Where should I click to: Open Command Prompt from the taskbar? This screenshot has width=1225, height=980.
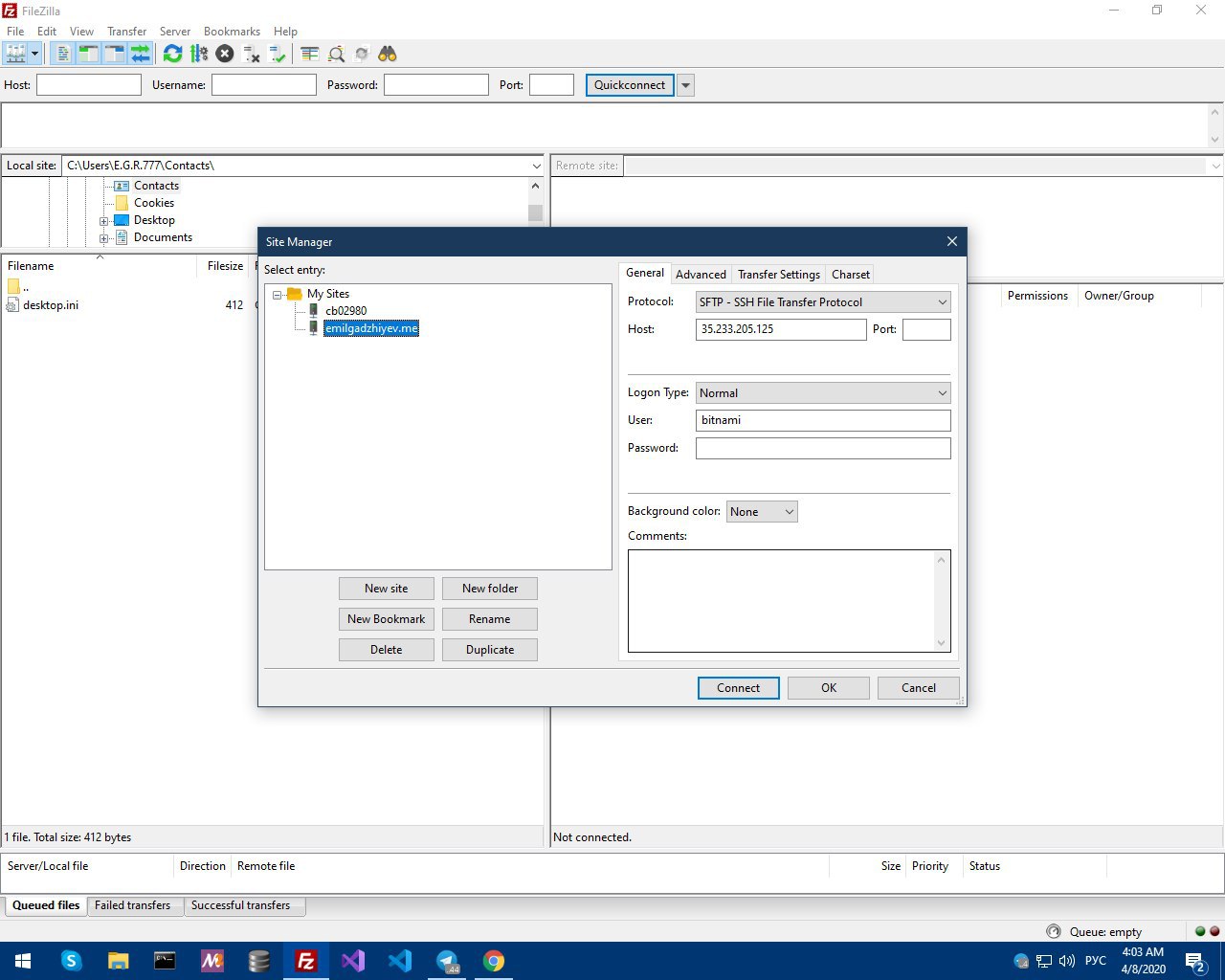(x=165, y=961)
